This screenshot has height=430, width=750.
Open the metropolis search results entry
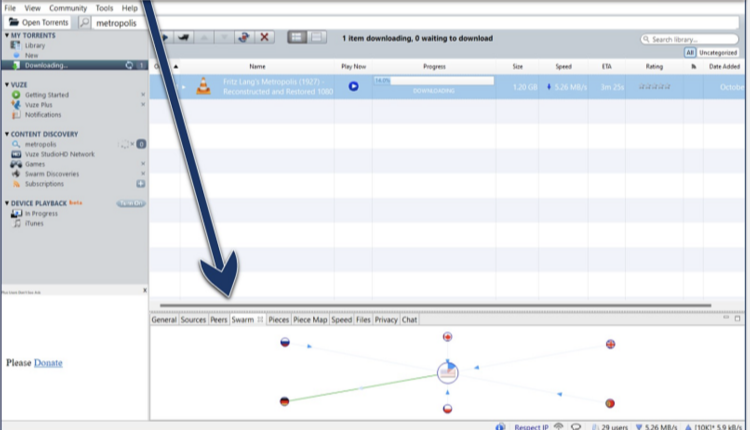coord(40,144)
